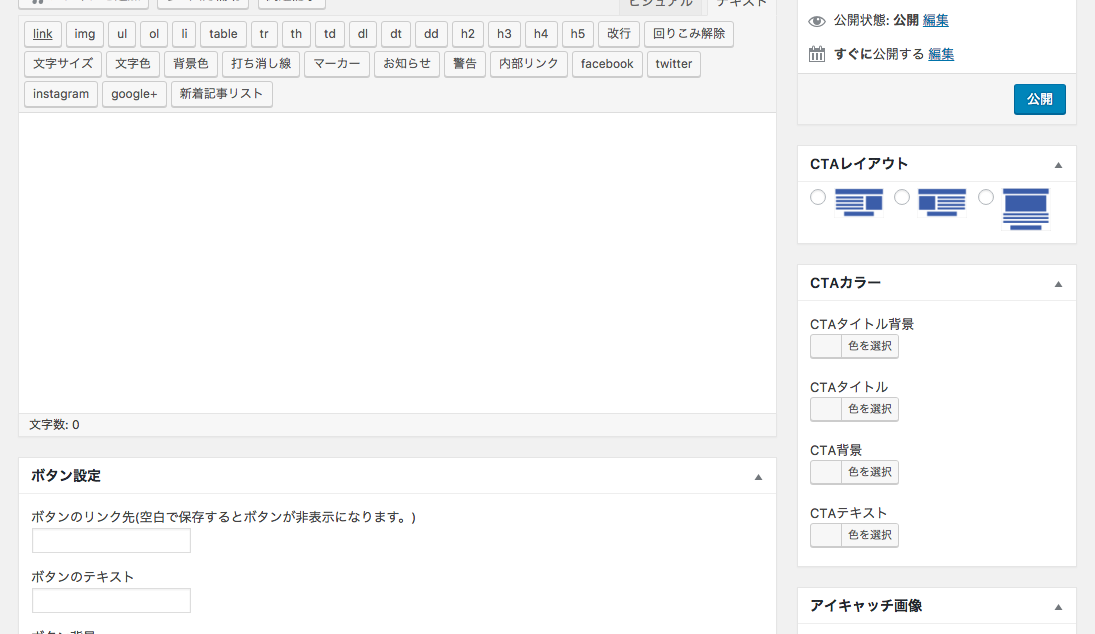Select the second CTA layout radio button
This screenshot has width=1095, height=634.
tap(902, 197)
